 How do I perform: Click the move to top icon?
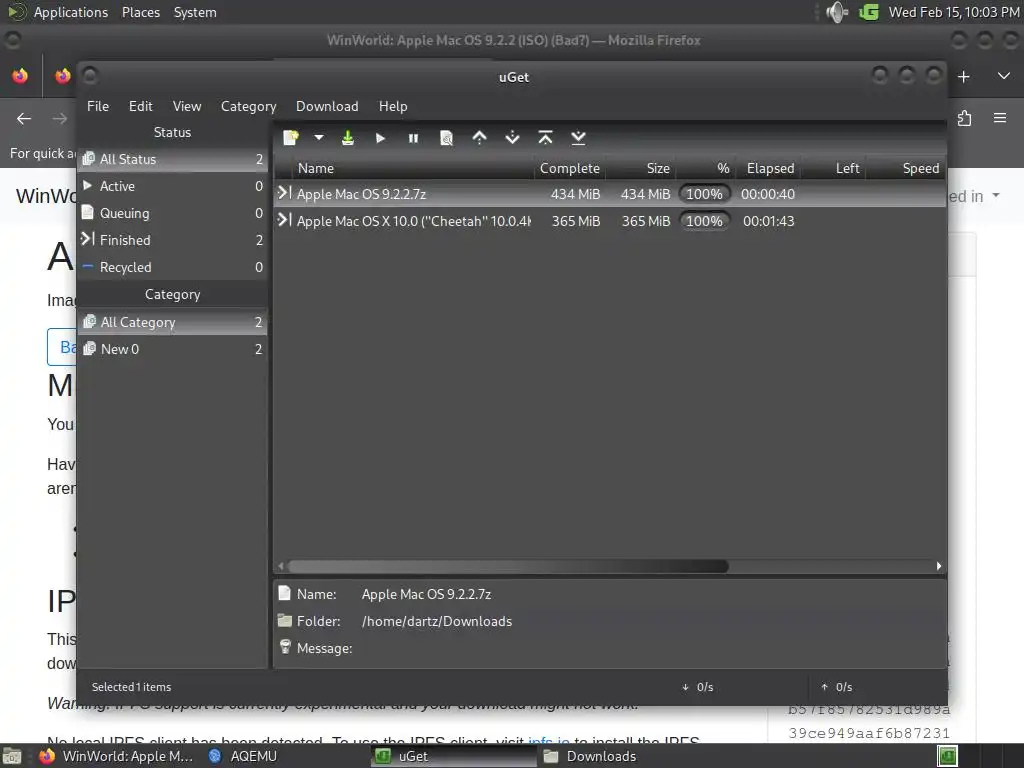pos(545,138)
